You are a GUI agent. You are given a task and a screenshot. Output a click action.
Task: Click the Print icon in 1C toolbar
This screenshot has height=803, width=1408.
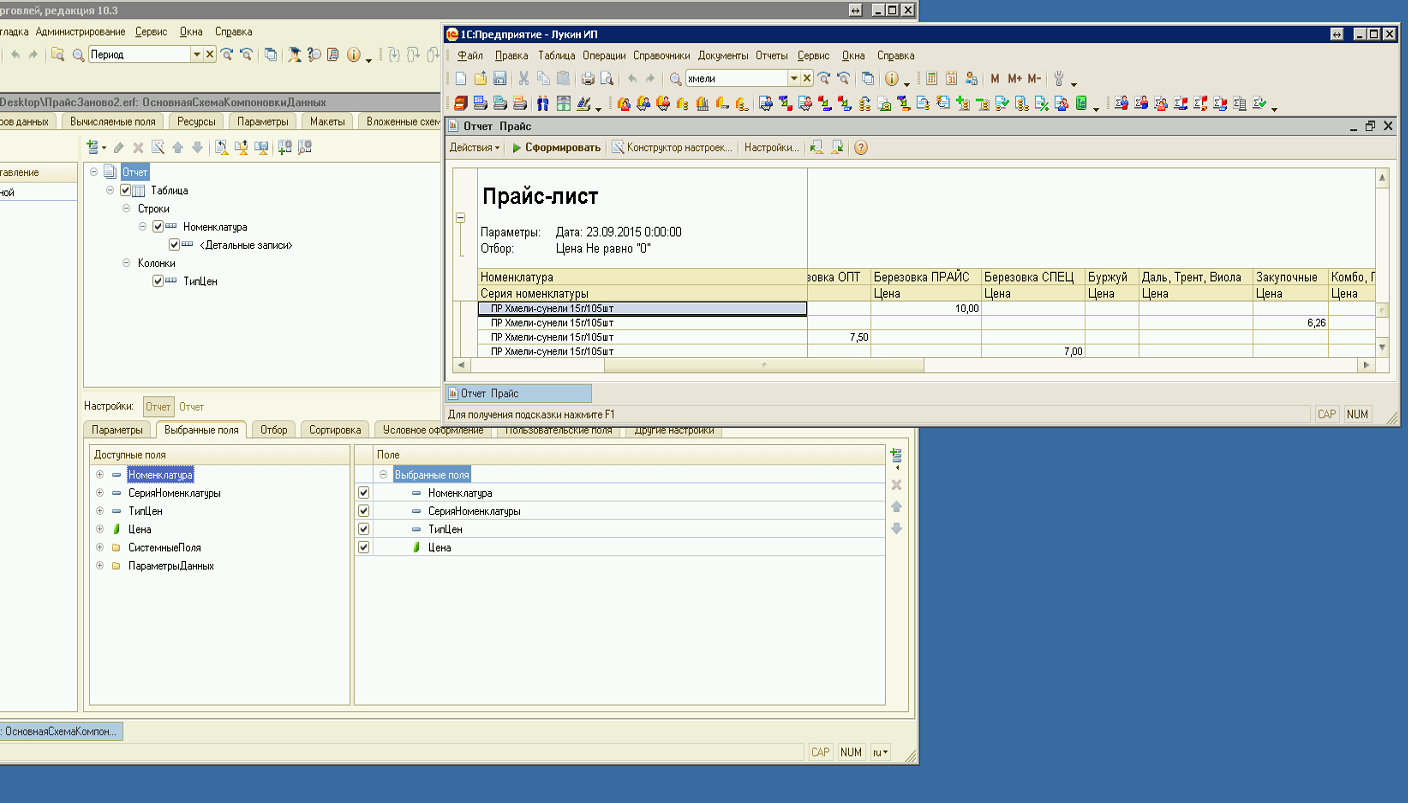[x=588, y=79]
